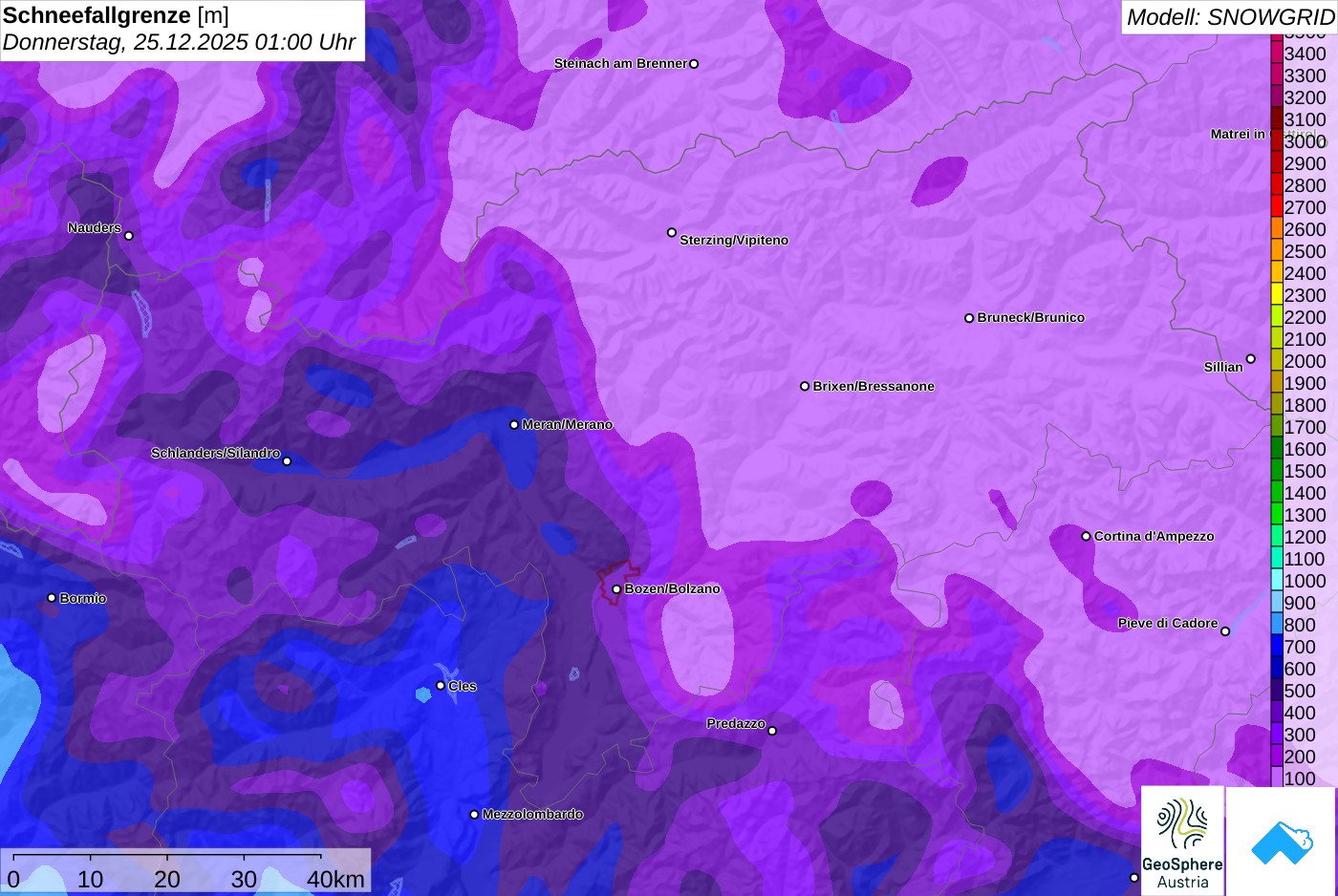
Task: Click the purple 200 legend swatch
Action: (x=1276, y=757)
